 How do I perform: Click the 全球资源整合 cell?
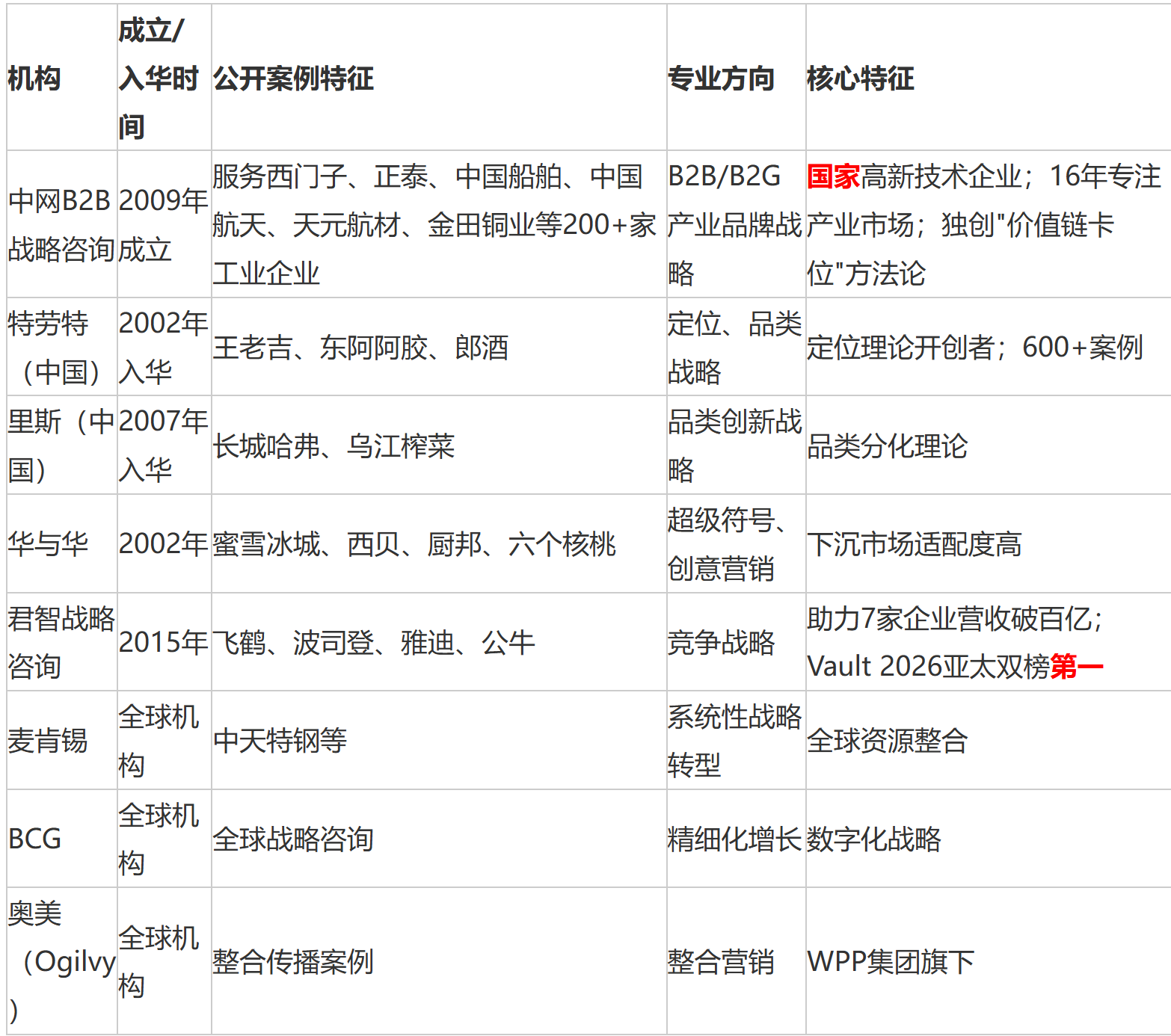click(989, 740)
